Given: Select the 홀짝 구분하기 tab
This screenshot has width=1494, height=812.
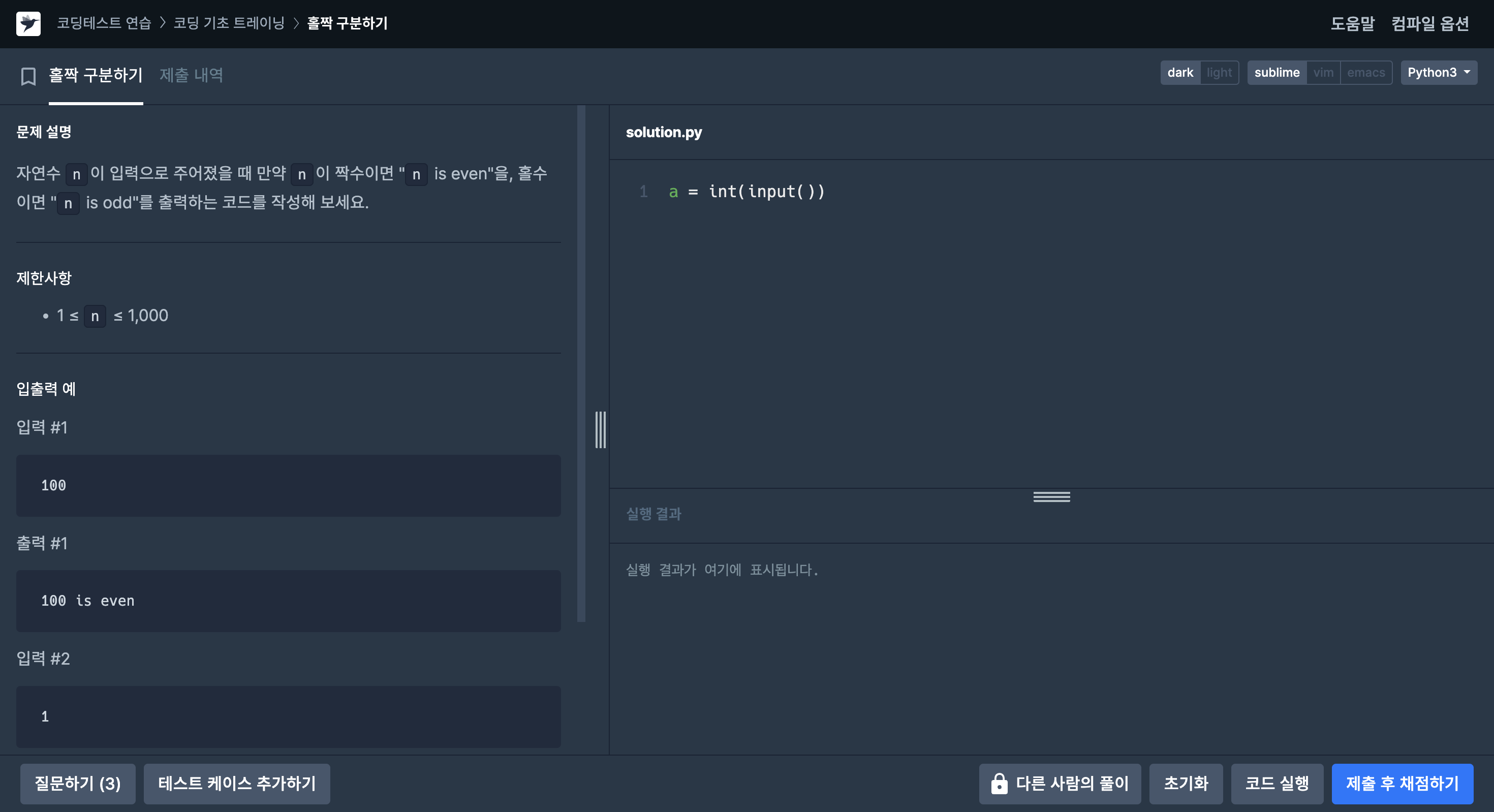Looking at the screenshot, I should [96, 75].
